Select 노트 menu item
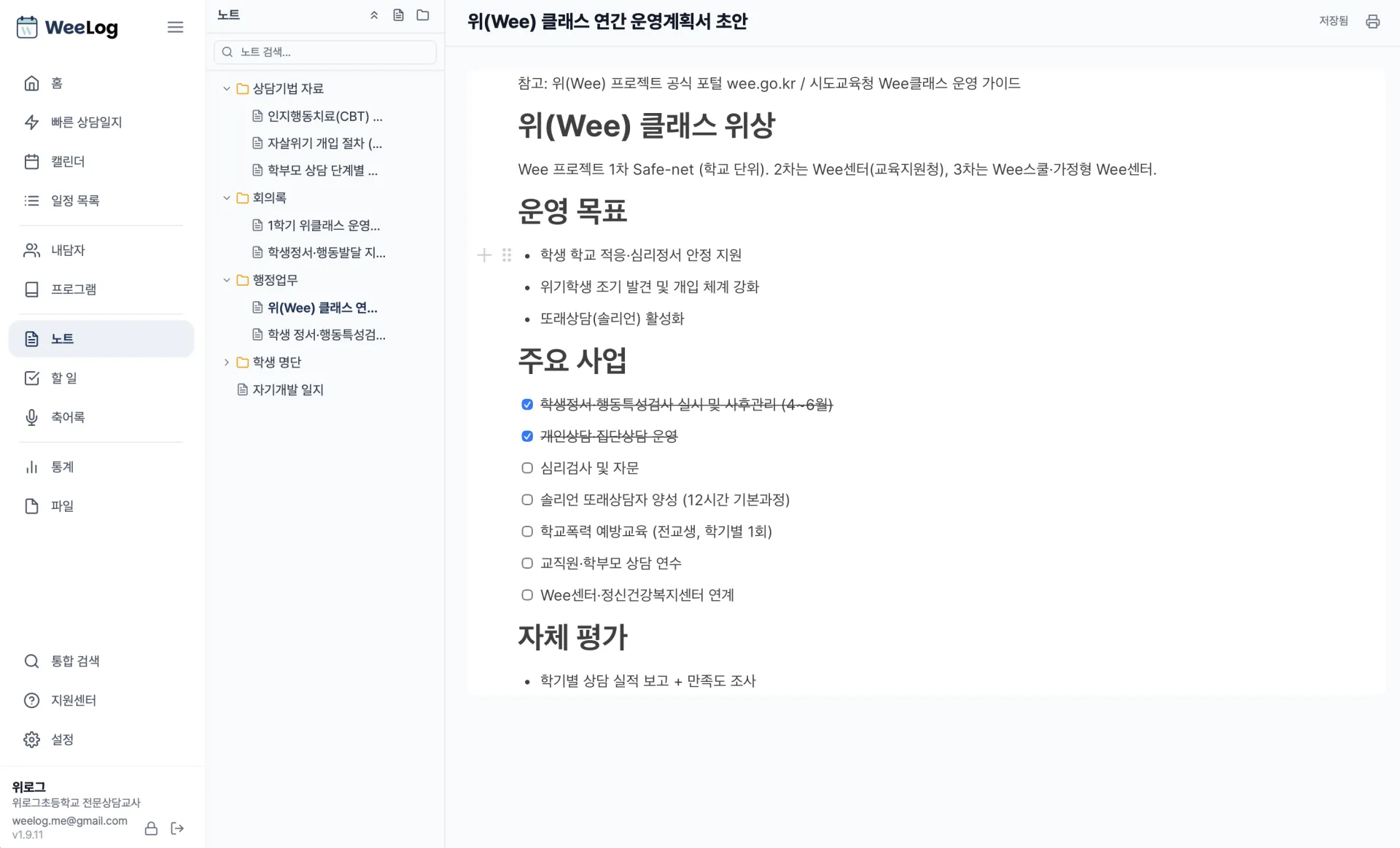This screenshot has width=1400, height=848. 101,339
